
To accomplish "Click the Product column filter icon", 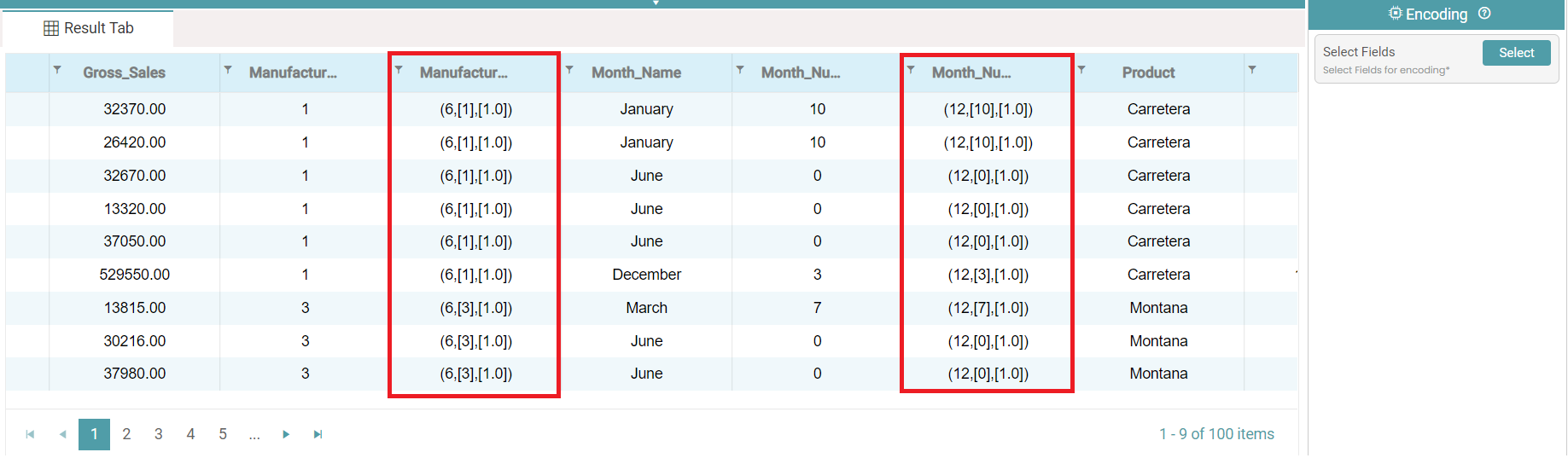I will 1081,70.
